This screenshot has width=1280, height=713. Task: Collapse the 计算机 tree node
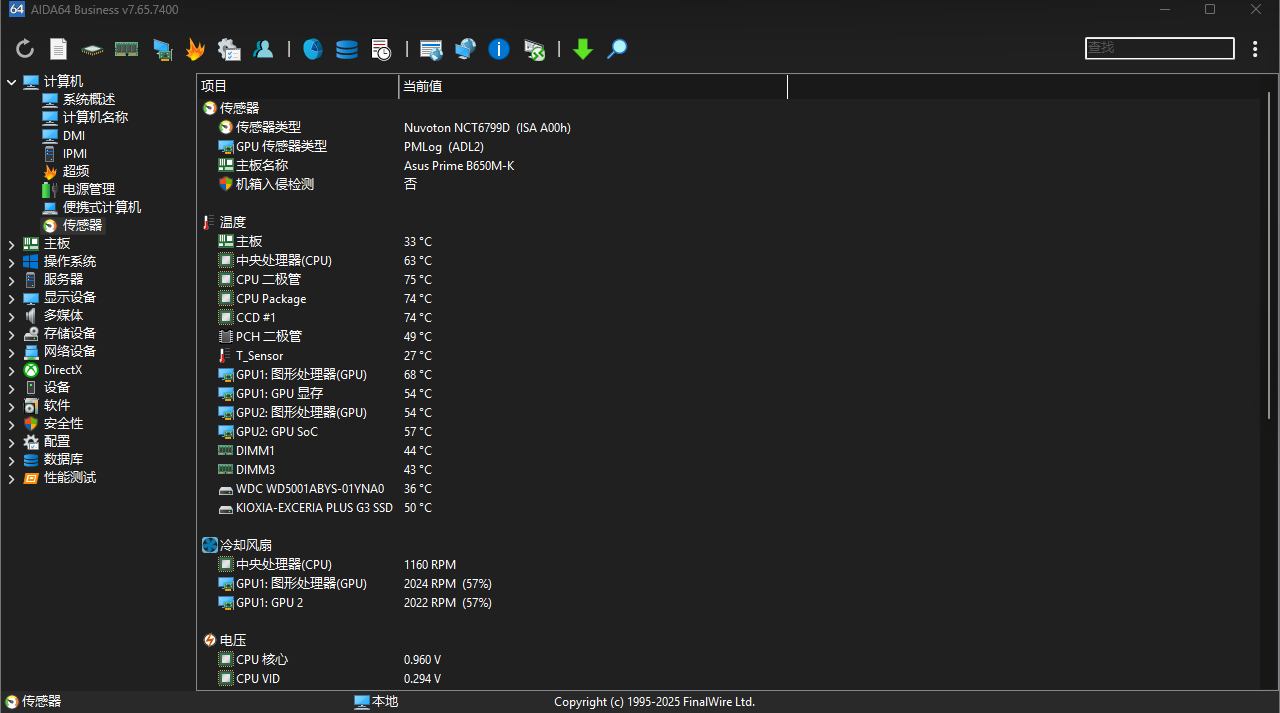(x=12, y=82)
